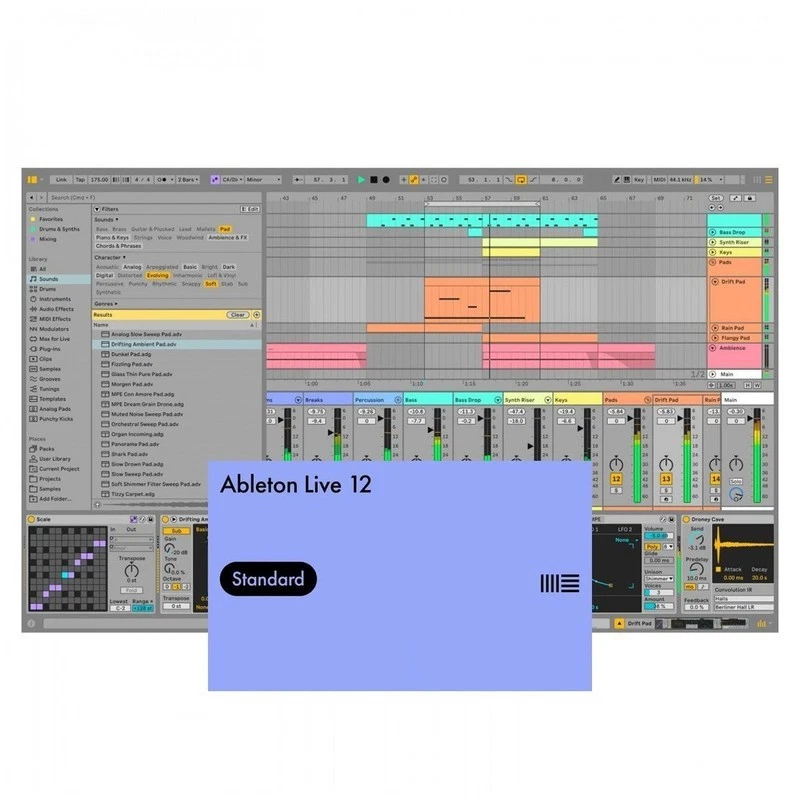Activate MIDI map mode
Viewport: 800px width, 800px height.
pyautogui.click(x=661, y=179)
